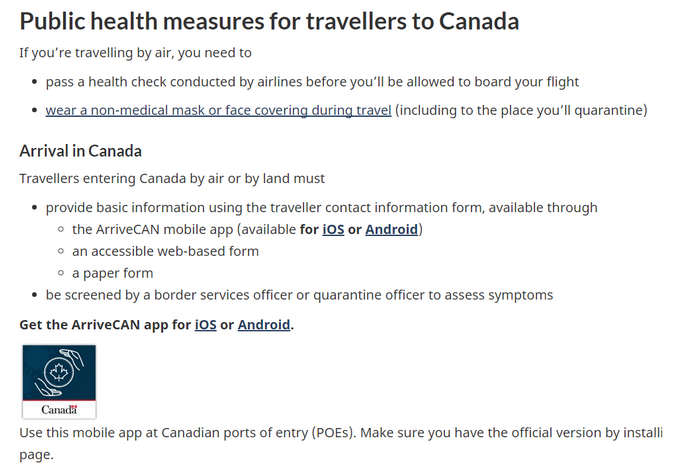Viewport: 679px width, 476px height.
Task: Open the iOS link in the ArriveCAN mobile app sub-bullet
Action: click(333, 229)
